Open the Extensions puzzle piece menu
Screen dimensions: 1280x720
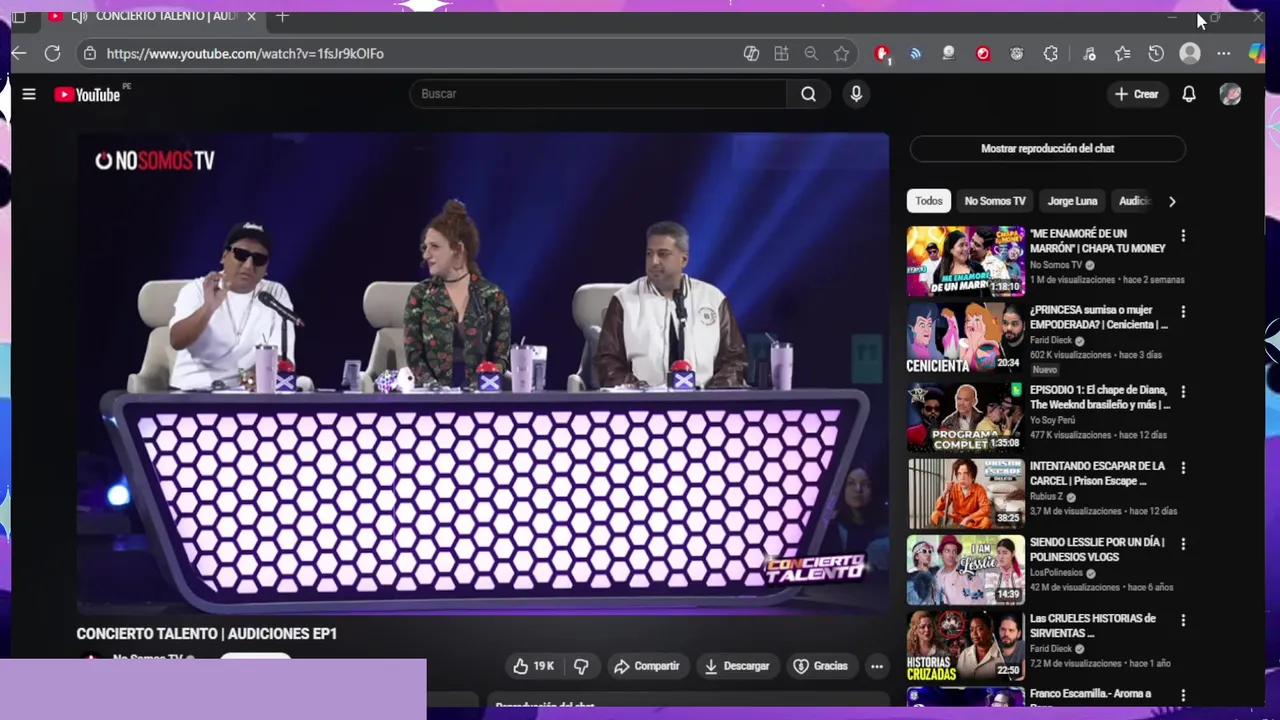pos(1051,54)
